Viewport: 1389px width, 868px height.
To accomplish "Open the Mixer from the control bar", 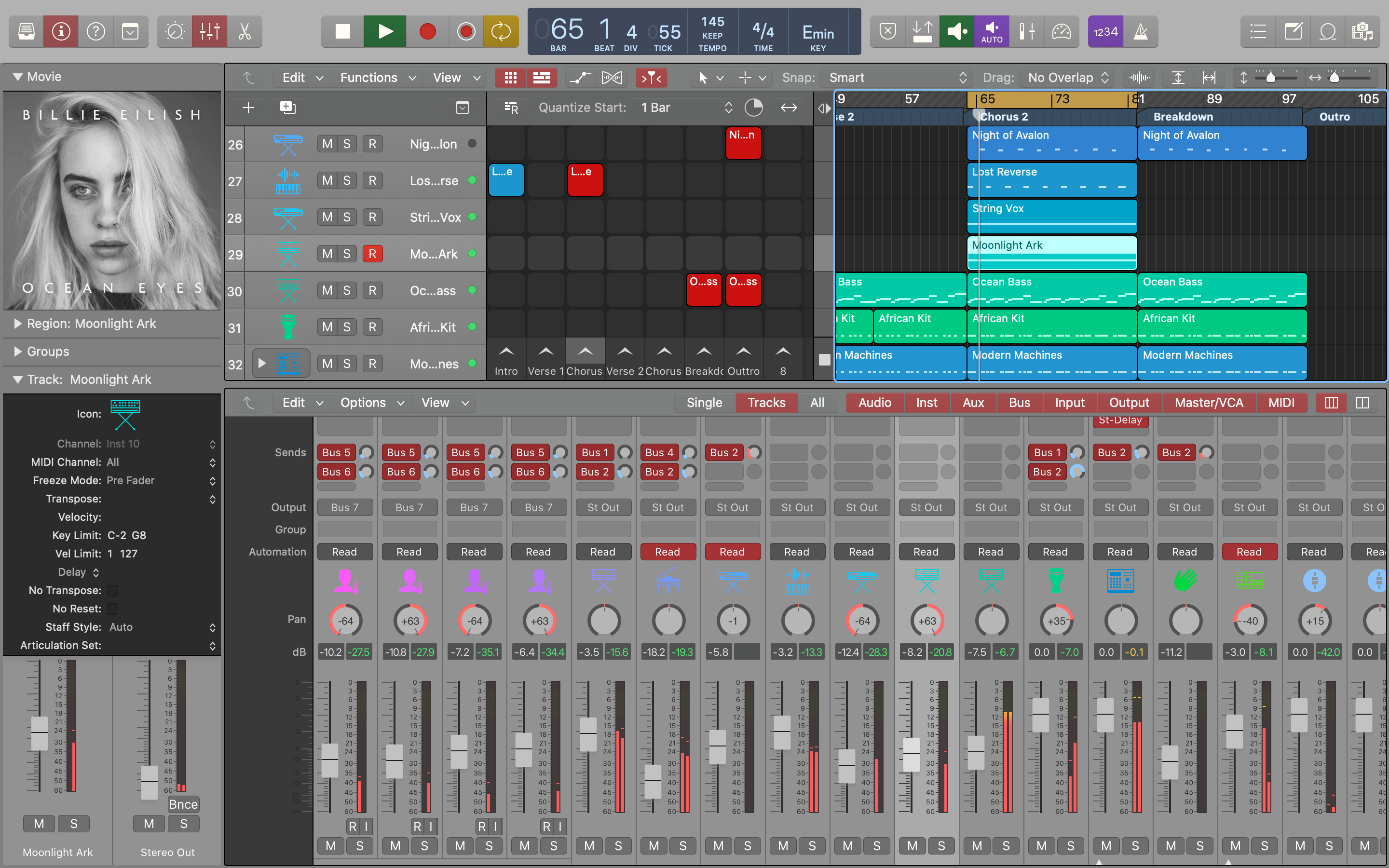I will pyautogui.click(x=209, y=31).
